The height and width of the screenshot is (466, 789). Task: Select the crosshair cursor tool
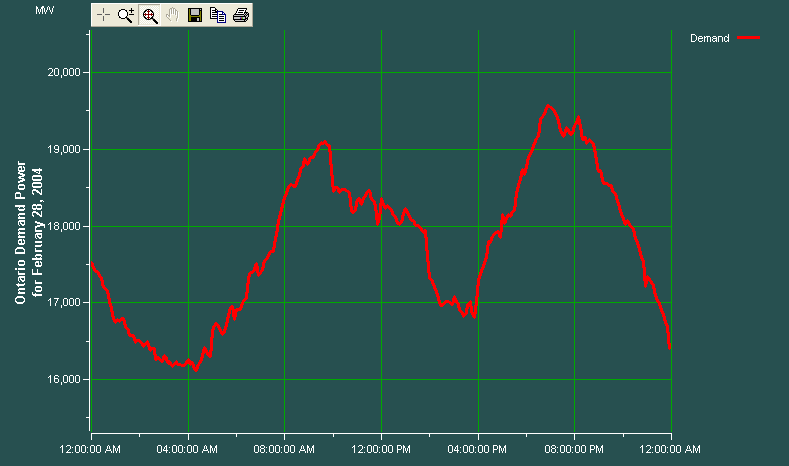point(103,15)
